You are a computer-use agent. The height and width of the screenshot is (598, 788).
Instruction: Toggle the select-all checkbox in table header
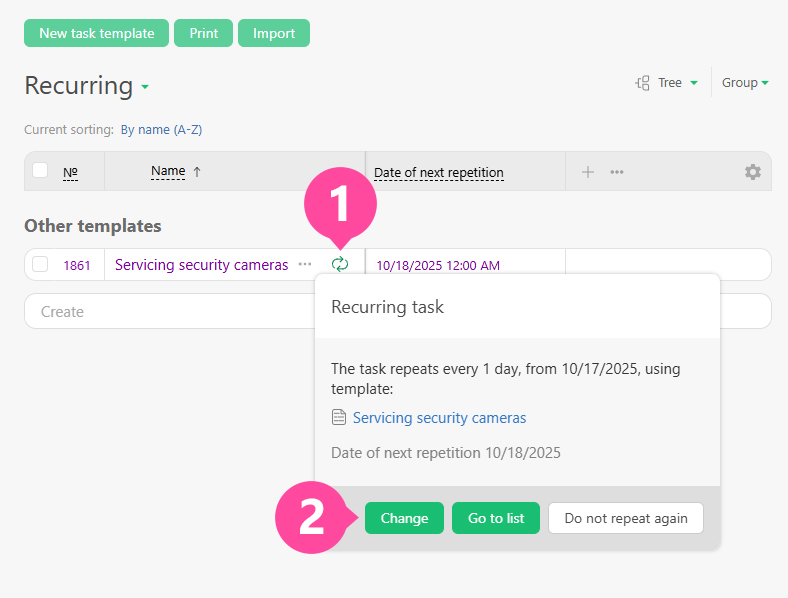click(x=40, y=171)
